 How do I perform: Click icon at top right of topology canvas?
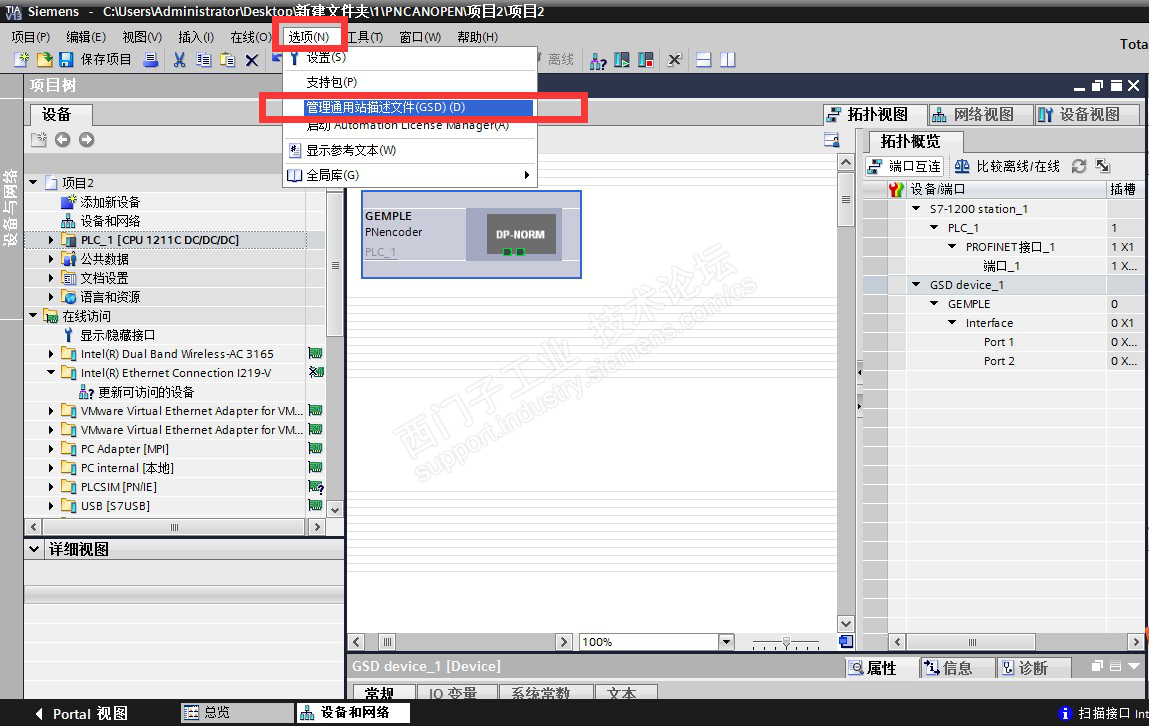pos(832,139)
